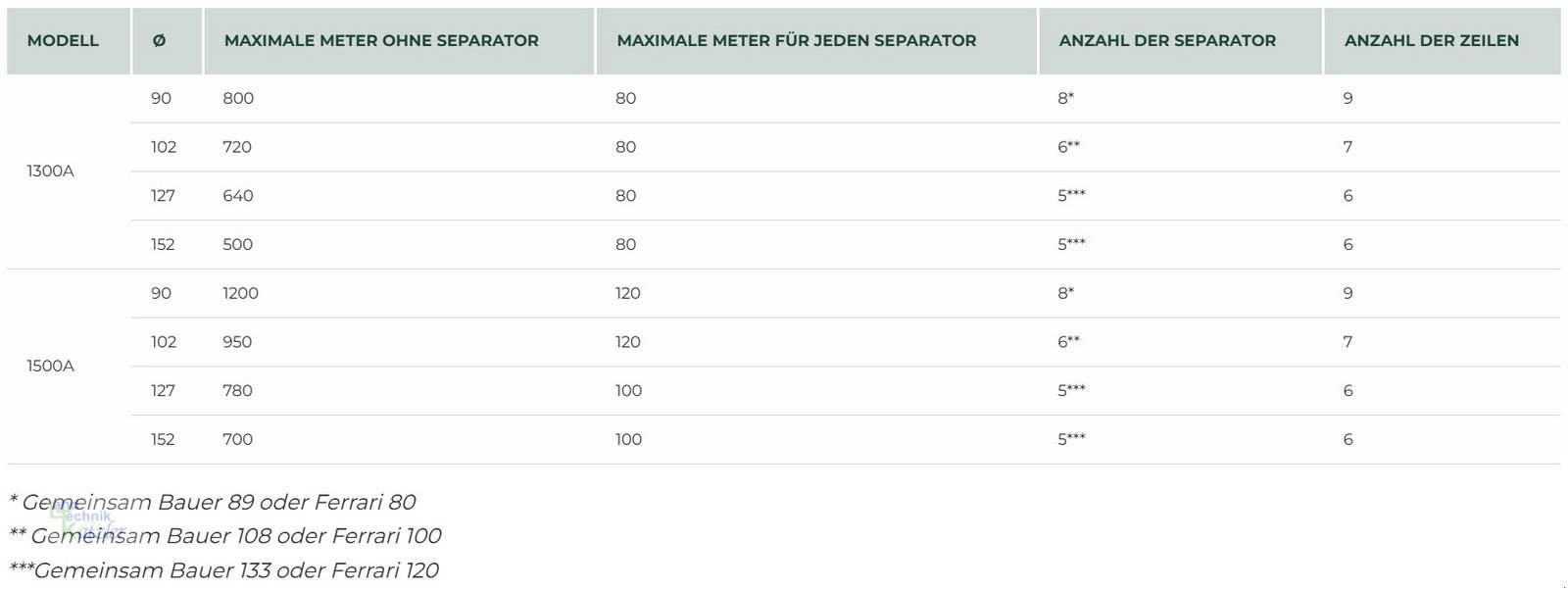The width and height of the screenshot is (1568, 591).
Task: Click the MODELL column header
Action: [x=63, y=41]
